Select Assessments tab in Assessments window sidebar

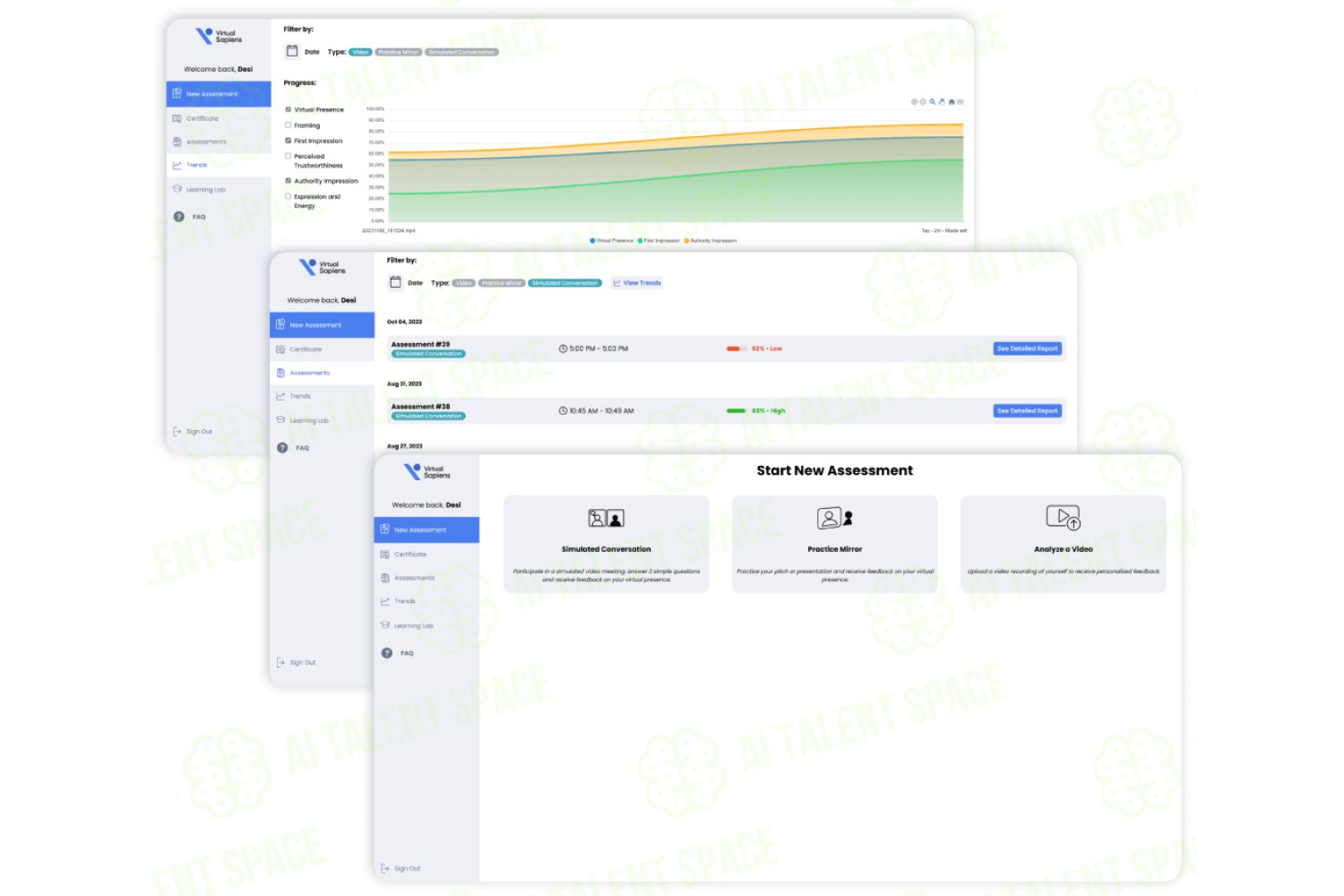323,373
